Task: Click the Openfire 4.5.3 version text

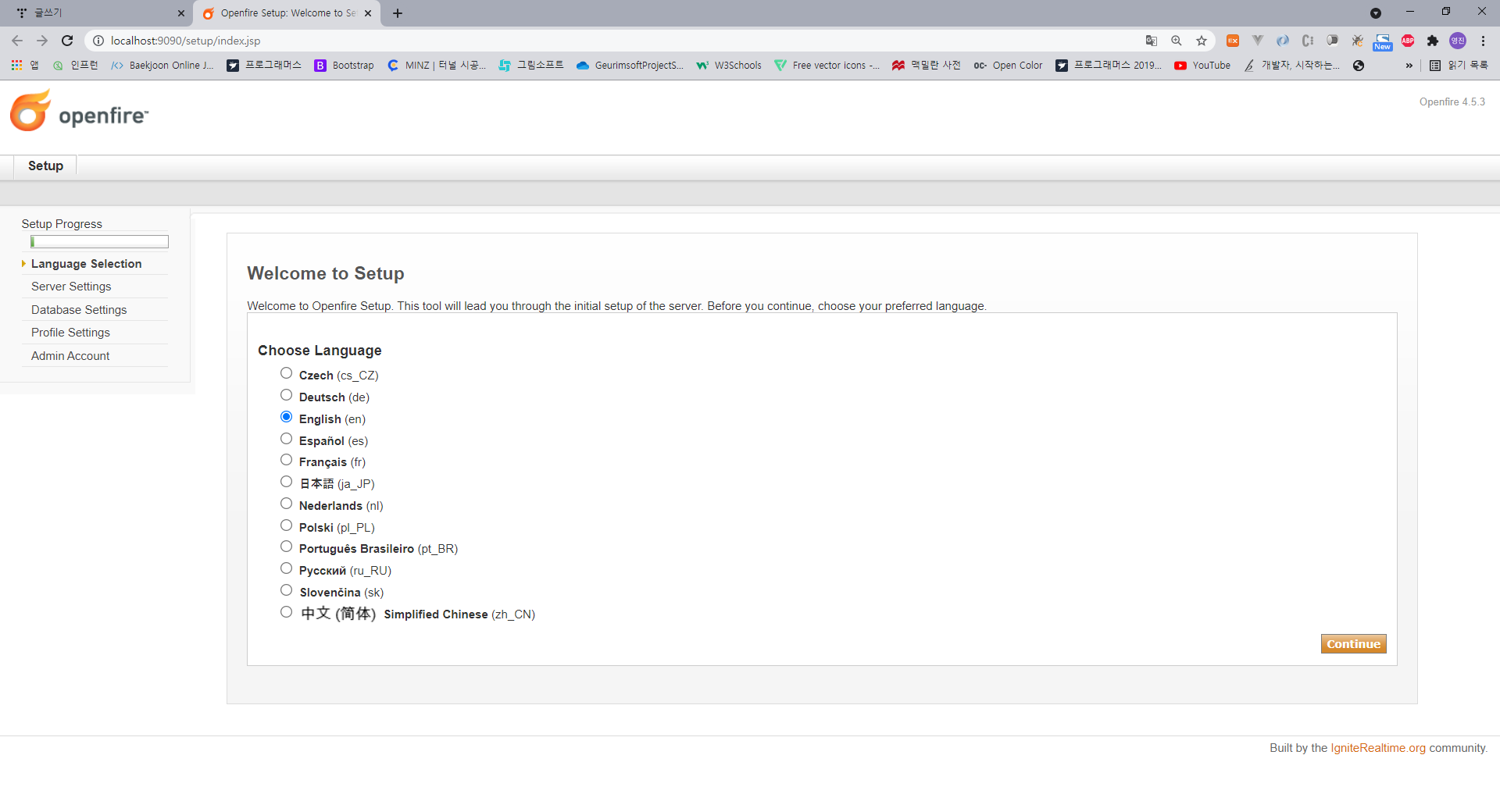Action: pos(1452,102)
